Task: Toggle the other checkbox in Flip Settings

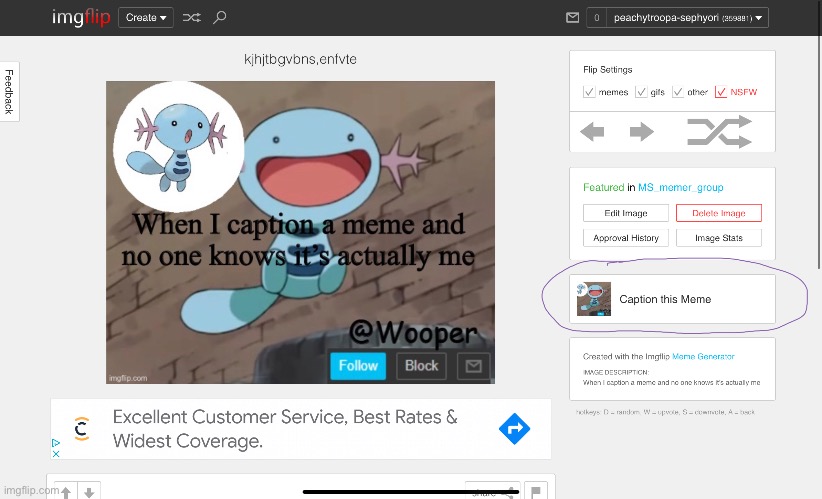Action: (678, 92)
